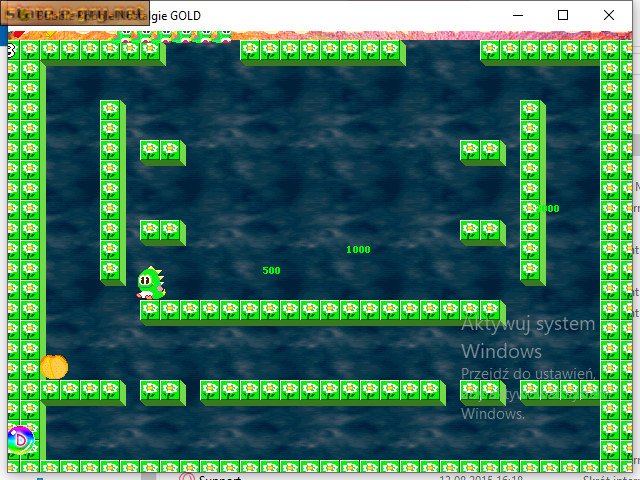
Task: Click the green dragon player character
Action: click(151, 283)
